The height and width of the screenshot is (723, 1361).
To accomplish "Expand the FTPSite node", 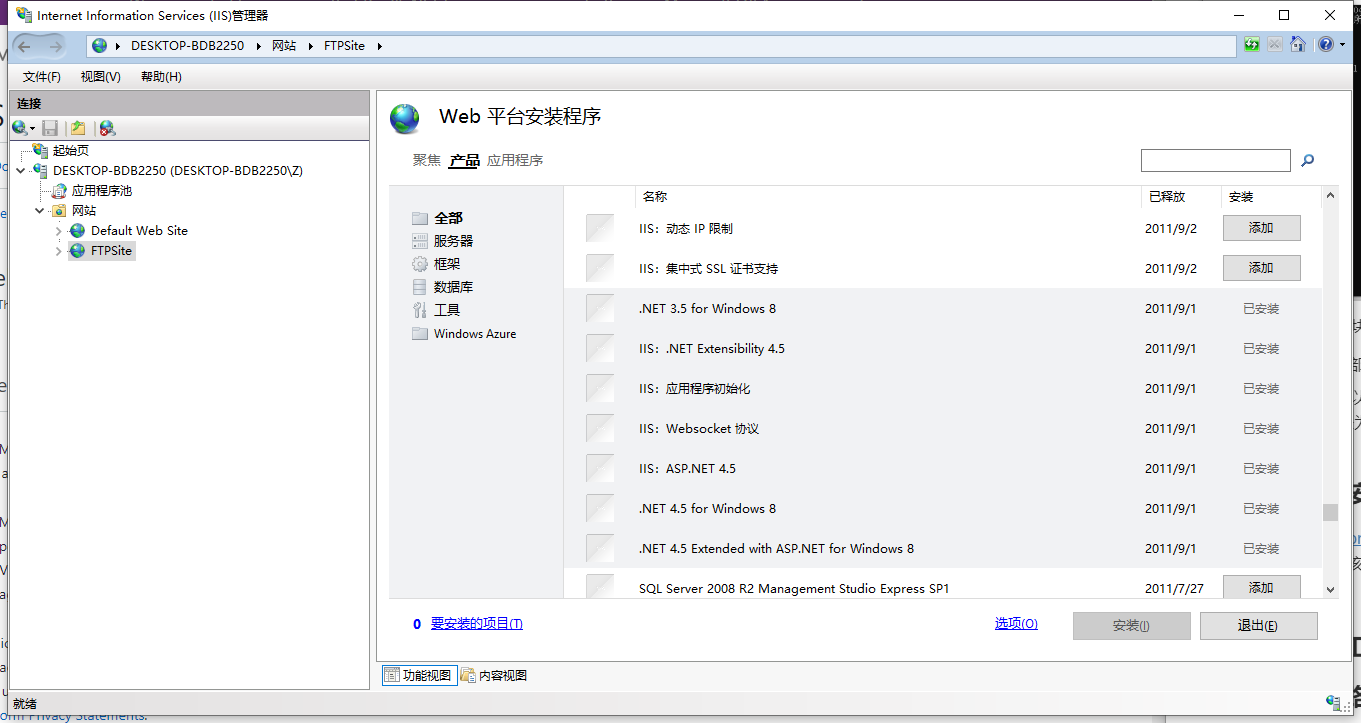I will (59, 251).
